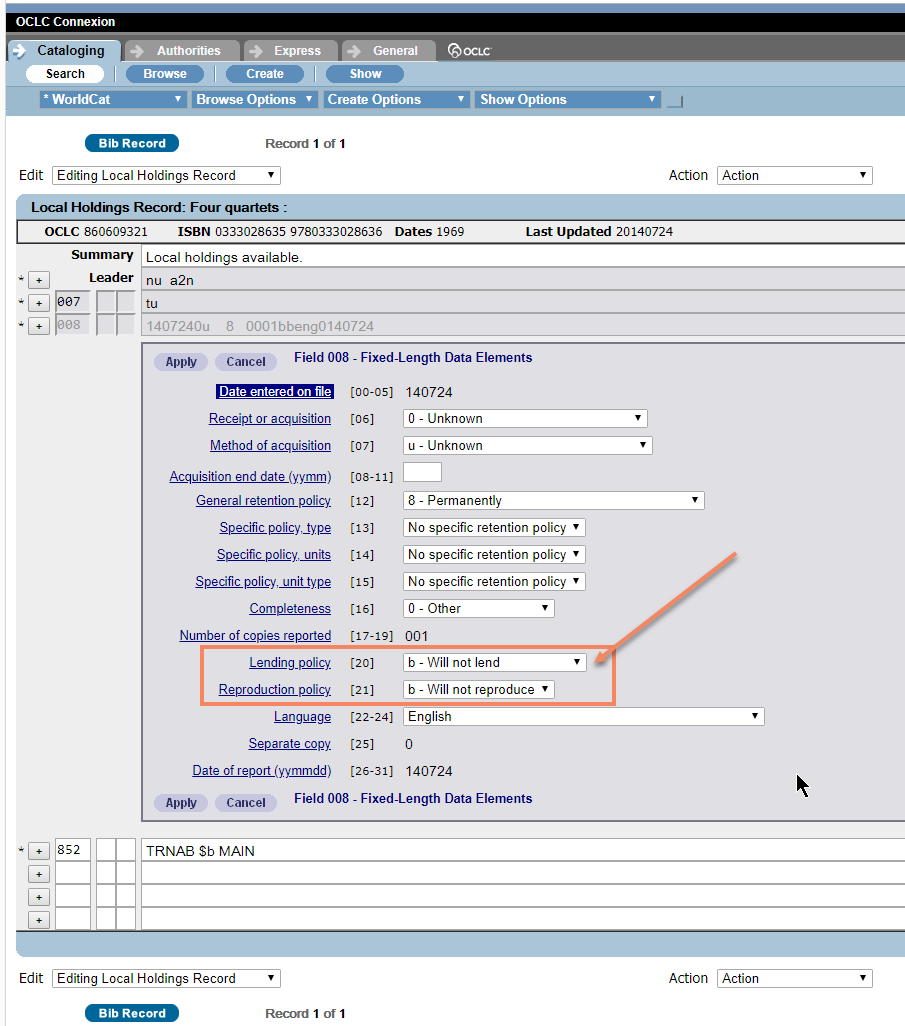Open the Lending policy dropdown
Screen dimensions: 905x1026
(494, 663)
